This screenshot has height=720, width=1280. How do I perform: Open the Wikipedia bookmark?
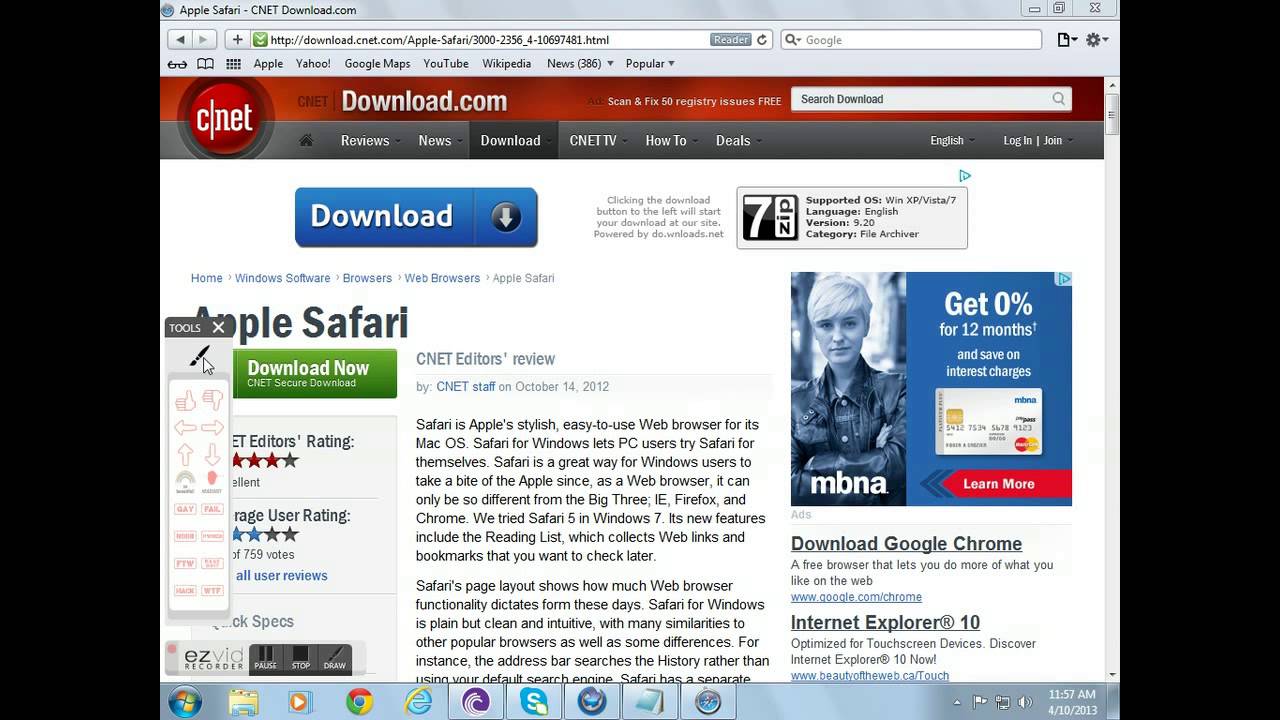tap(507, 64)
